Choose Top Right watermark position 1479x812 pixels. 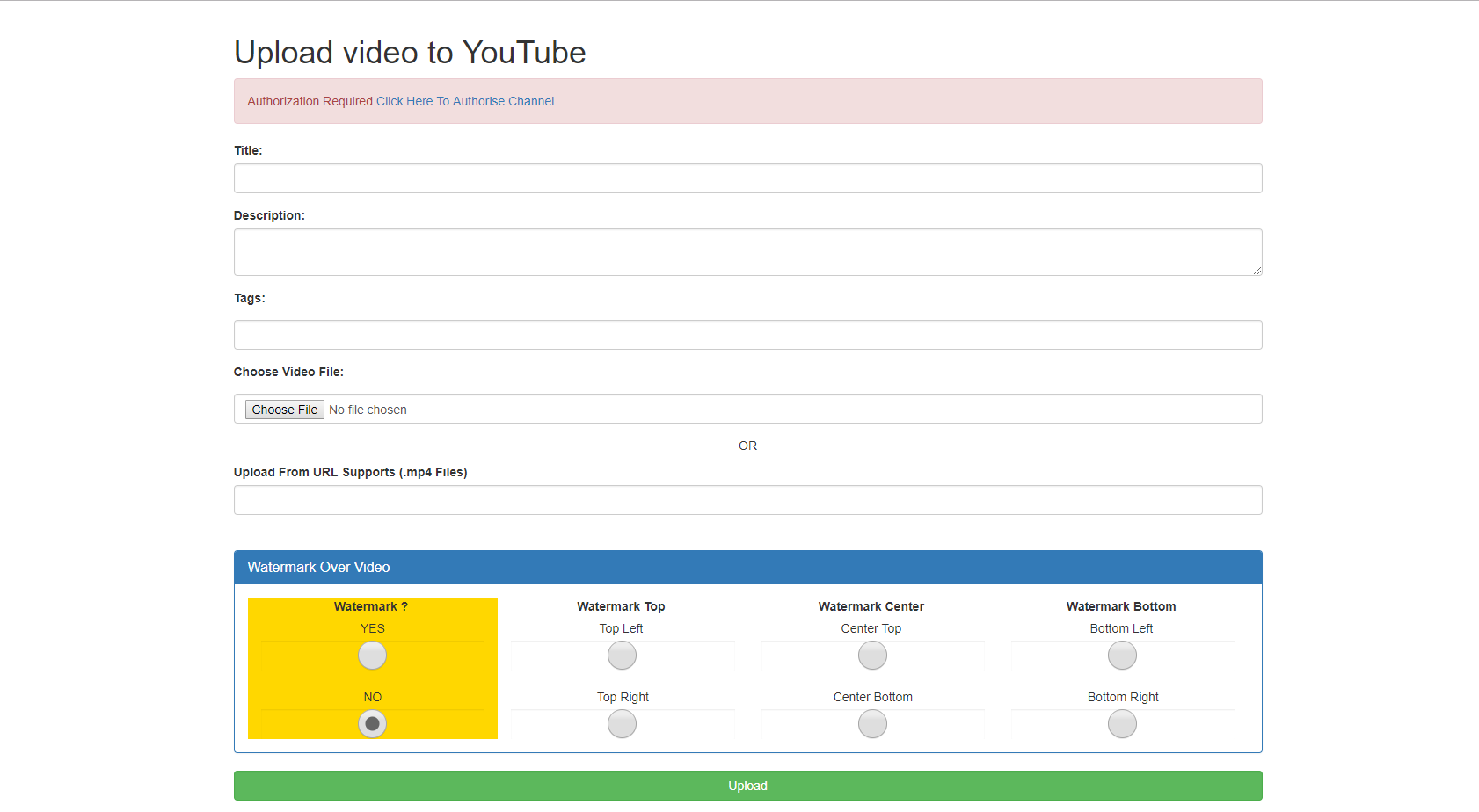click(622, 724)
